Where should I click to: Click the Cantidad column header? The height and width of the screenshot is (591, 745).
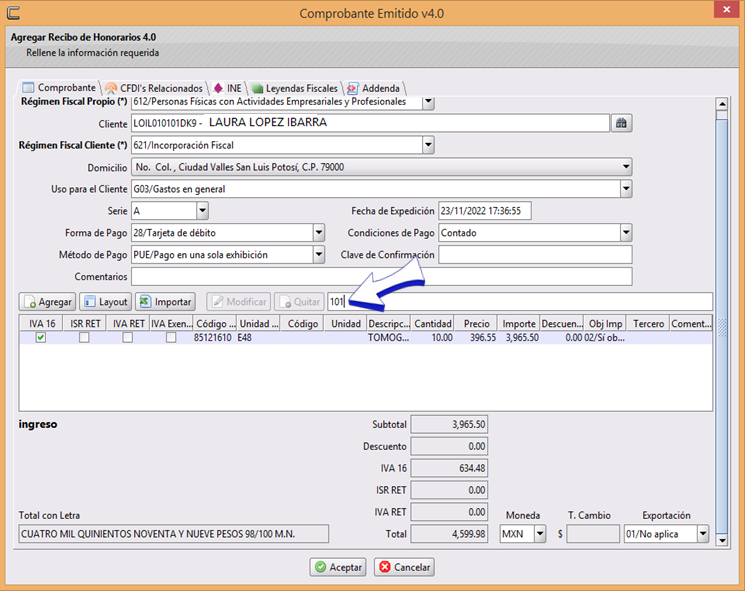(x=432, y=324)
